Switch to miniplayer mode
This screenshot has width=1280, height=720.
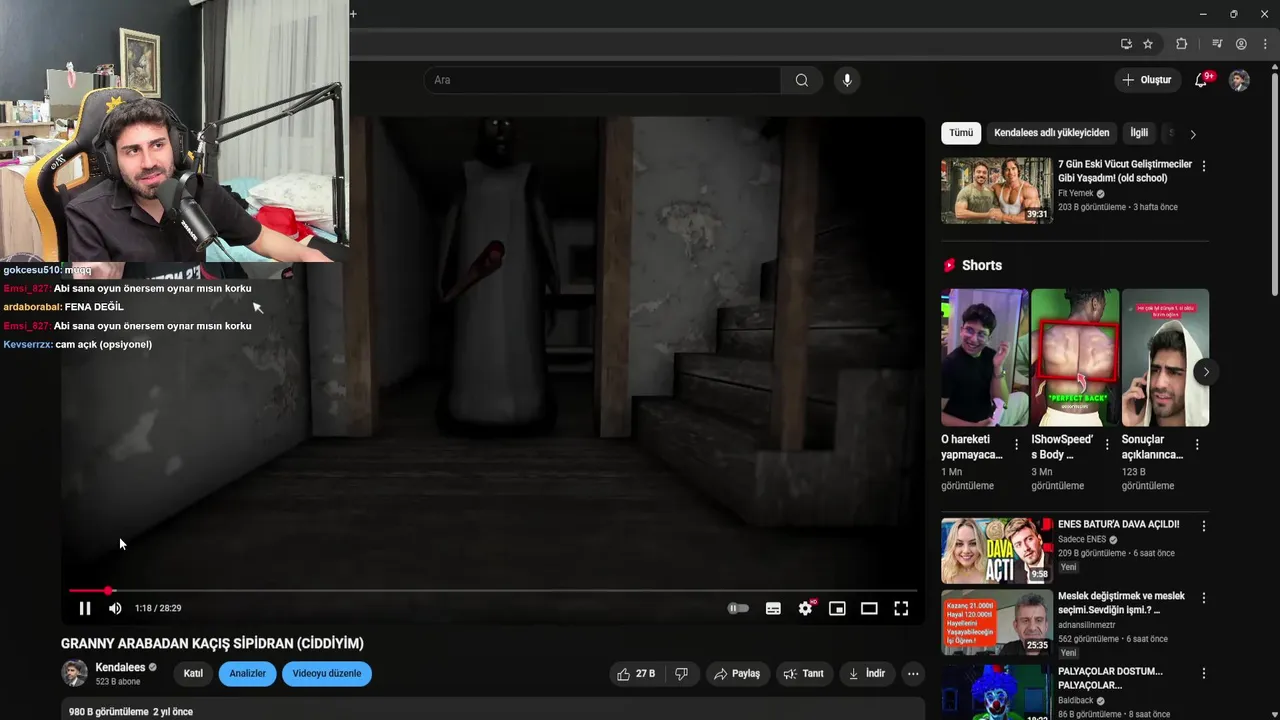[837, 608]
